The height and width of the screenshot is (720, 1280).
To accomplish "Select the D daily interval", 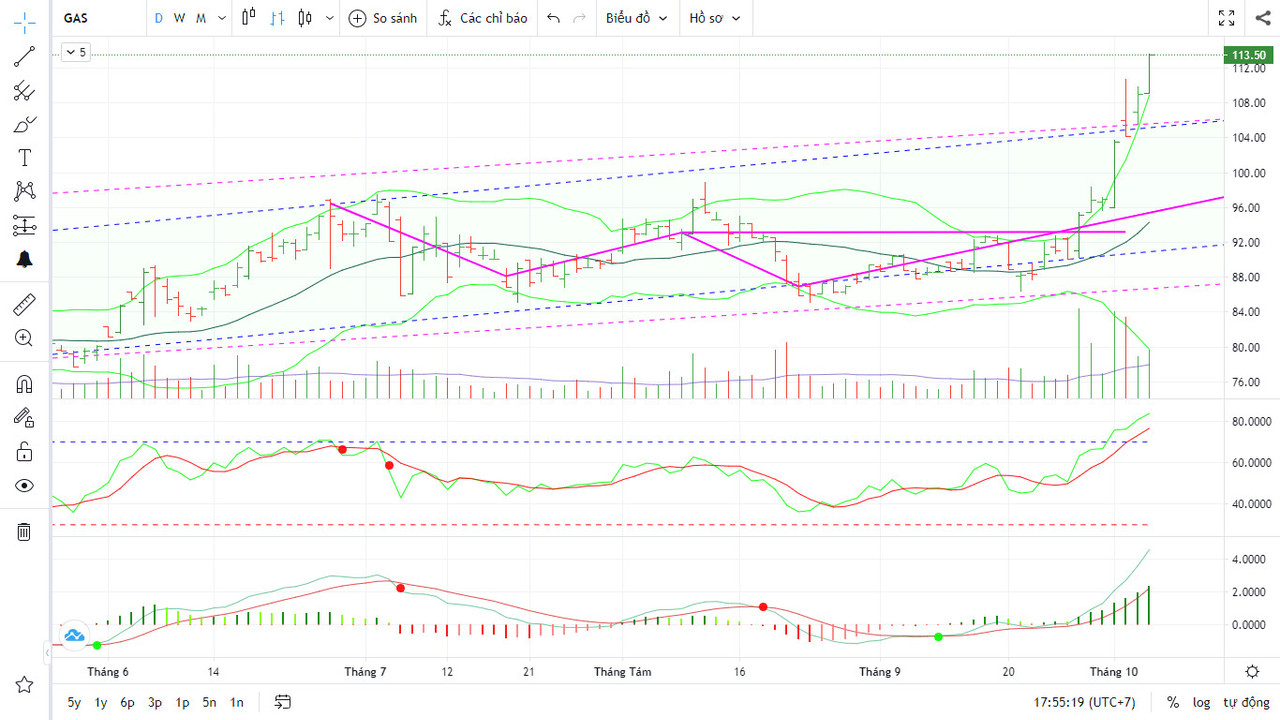I will pos(158,18).
